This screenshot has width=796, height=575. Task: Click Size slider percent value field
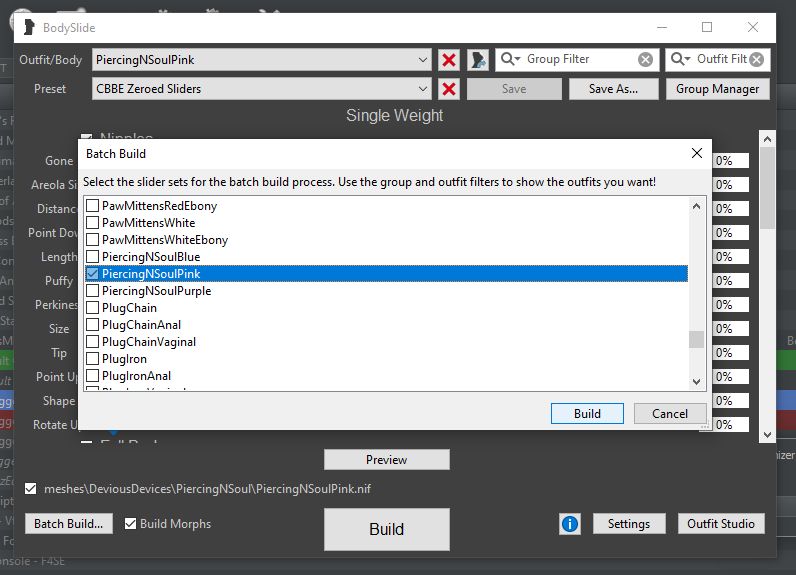(731, 329)
